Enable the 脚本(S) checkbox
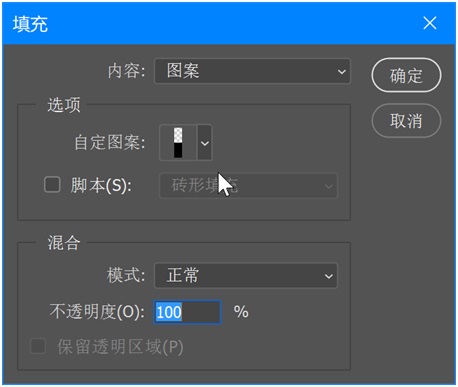This screenshot has height=387, width=458. [x=52, y=185]
